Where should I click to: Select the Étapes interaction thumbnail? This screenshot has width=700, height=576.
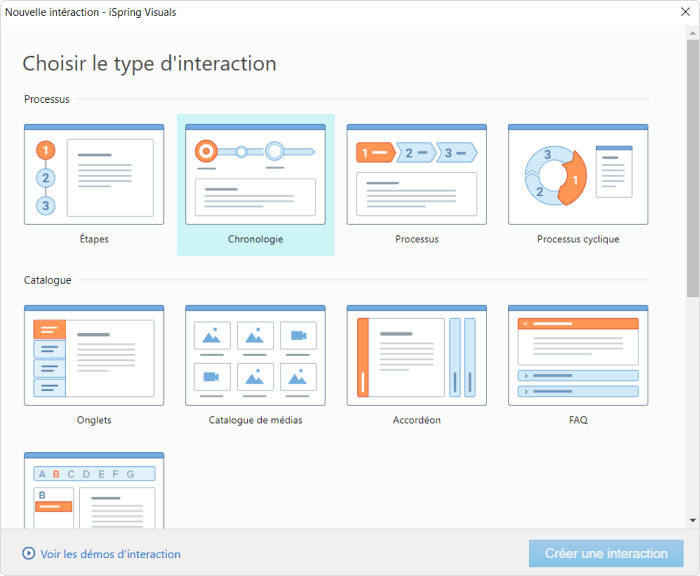point(94,175)
